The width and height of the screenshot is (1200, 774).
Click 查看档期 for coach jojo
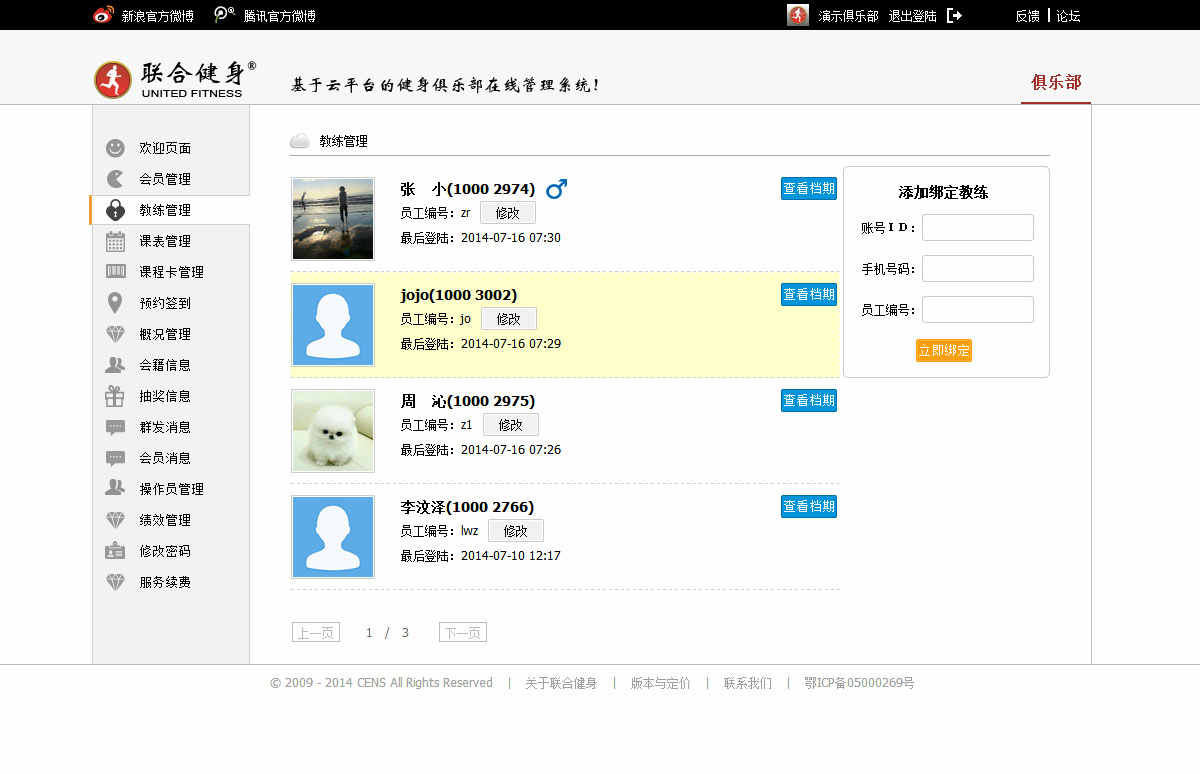coord(808,294)
